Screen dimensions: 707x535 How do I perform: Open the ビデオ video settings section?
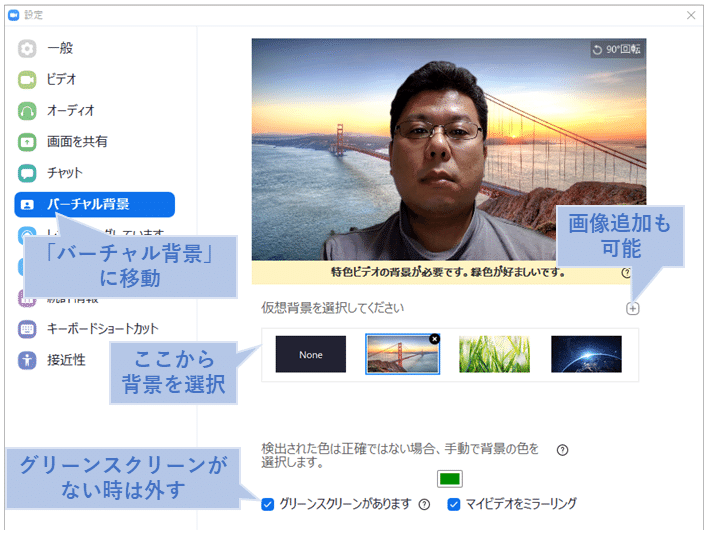(61, 79)
